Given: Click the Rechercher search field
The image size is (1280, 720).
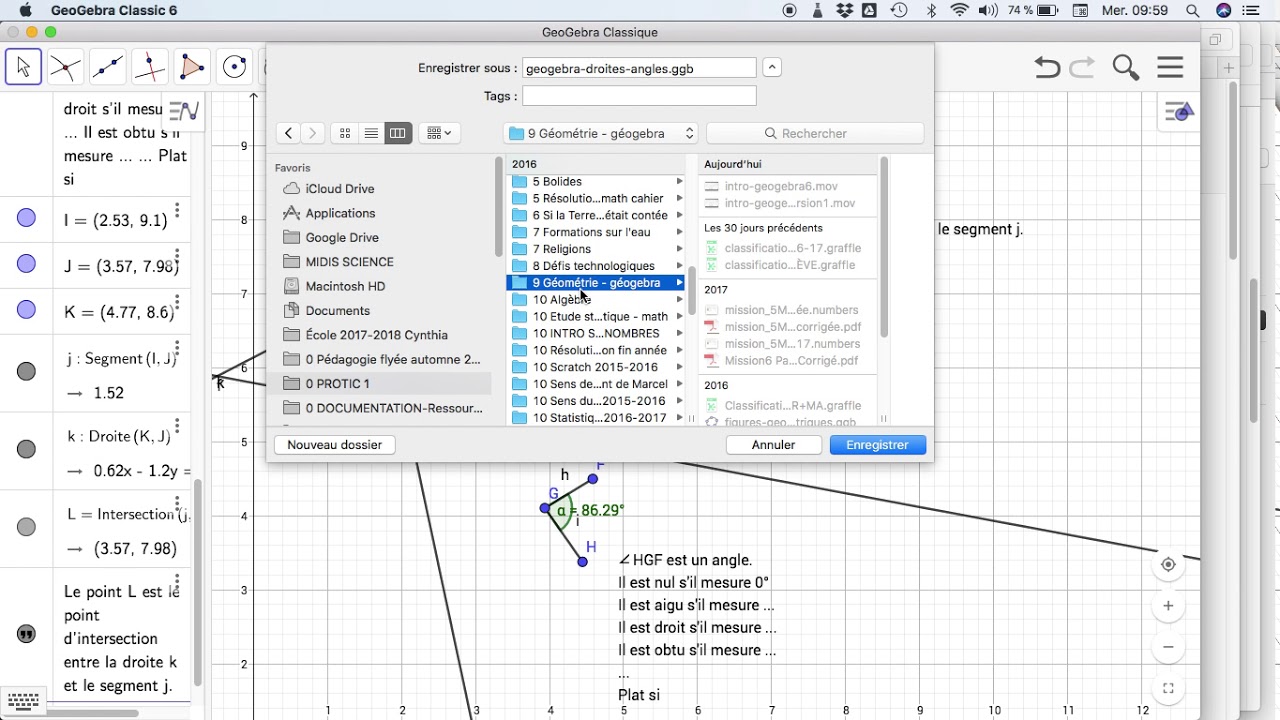Looking at the screenshot, I should (815, 133).
